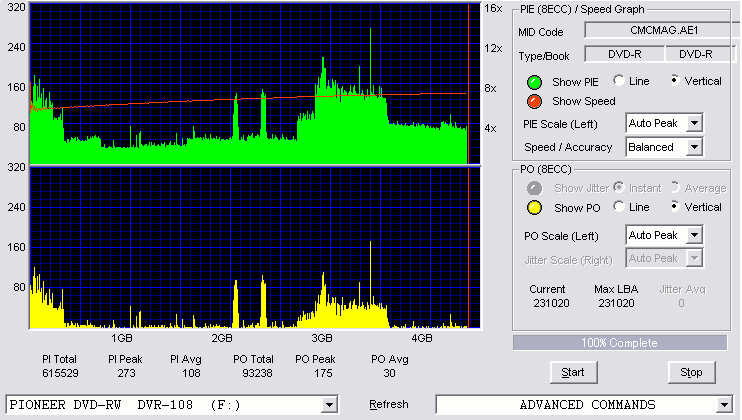Click the Stop button
The width and height of the screenshot is (742, 420).
click(691, 373)
